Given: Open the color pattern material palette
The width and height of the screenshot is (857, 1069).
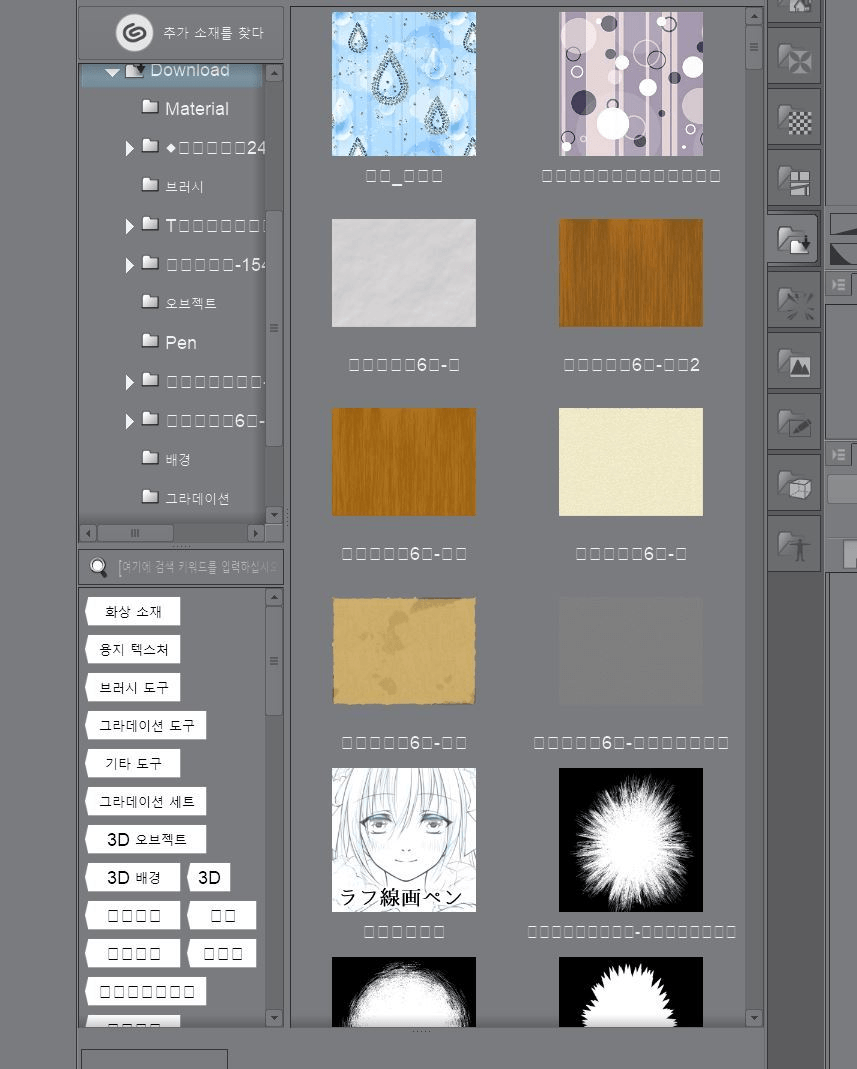Looking at the screenshot, I should (794, 59).
